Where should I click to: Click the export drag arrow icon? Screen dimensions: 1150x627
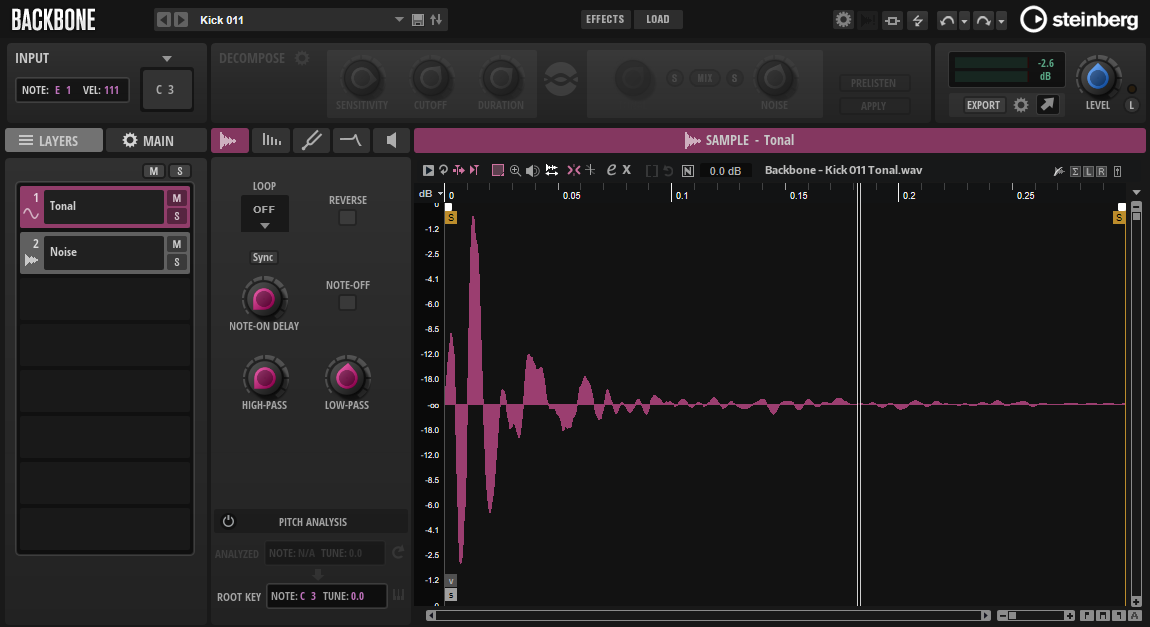pyautogui.click(x=1047, y=105)
